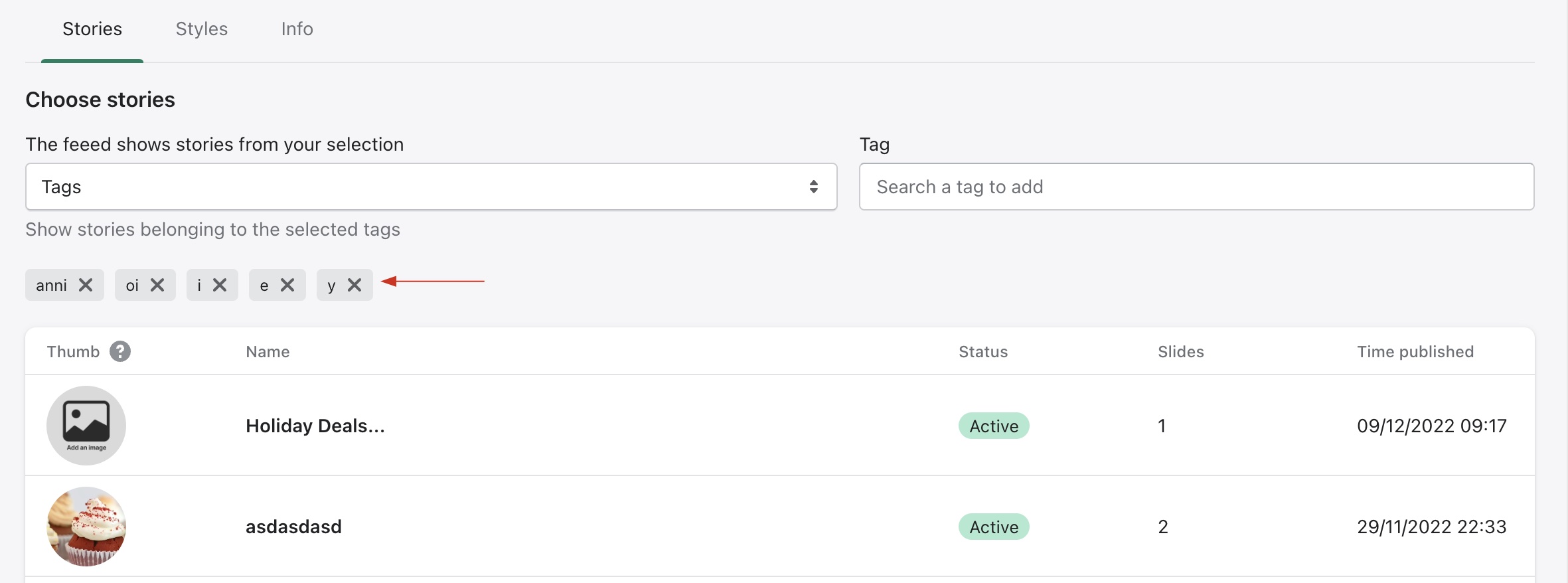This screenshot has width=1568, height=583.
Task: Click the Active badge for Holiday Deals
Action: 994,426
